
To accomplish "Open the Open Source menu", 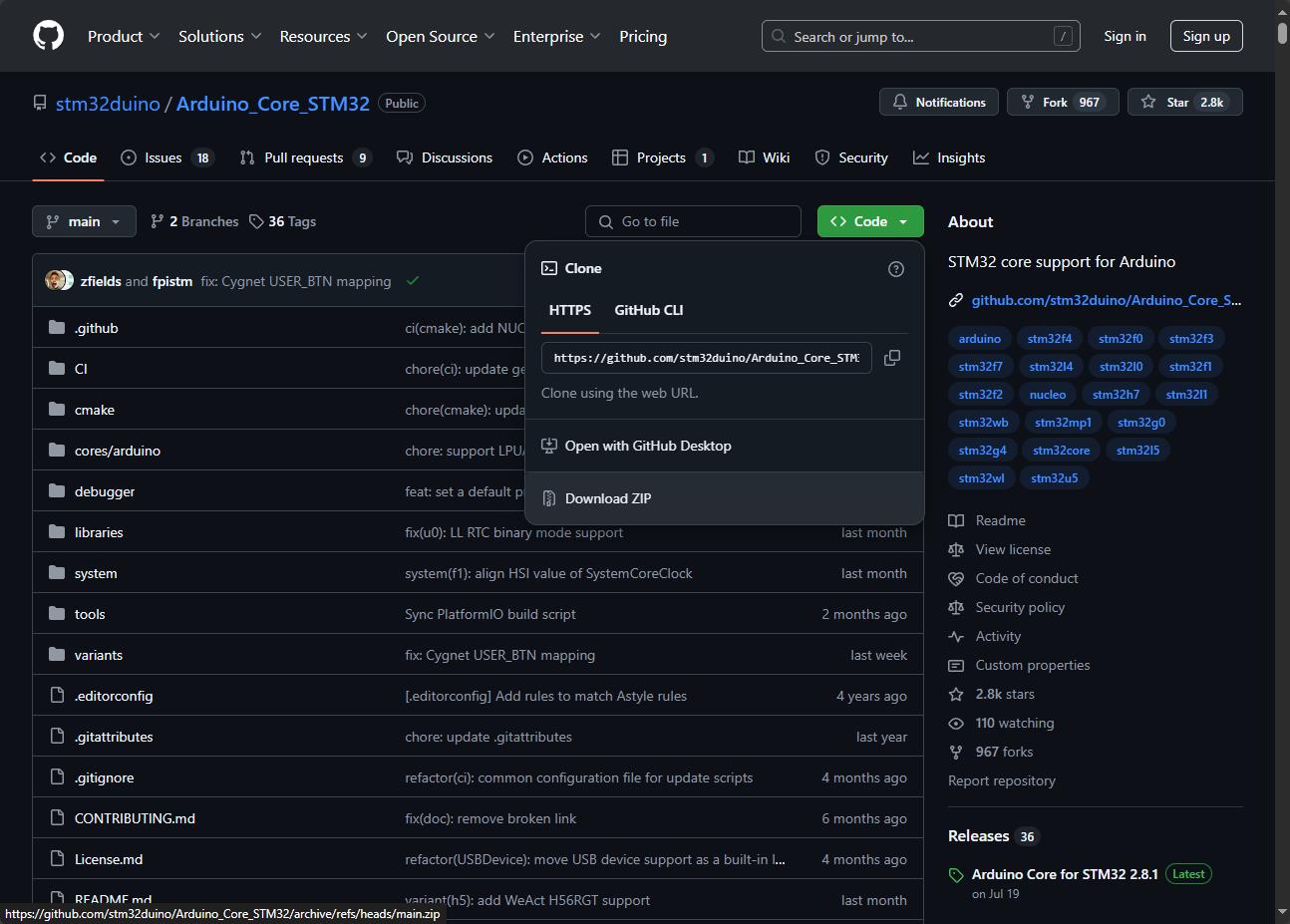I will click(441, 36).
